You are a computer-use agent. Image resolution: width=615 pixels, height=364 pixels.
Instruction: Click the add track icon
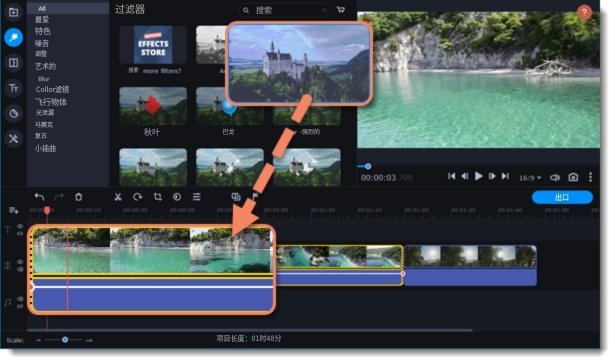(14, 211)
